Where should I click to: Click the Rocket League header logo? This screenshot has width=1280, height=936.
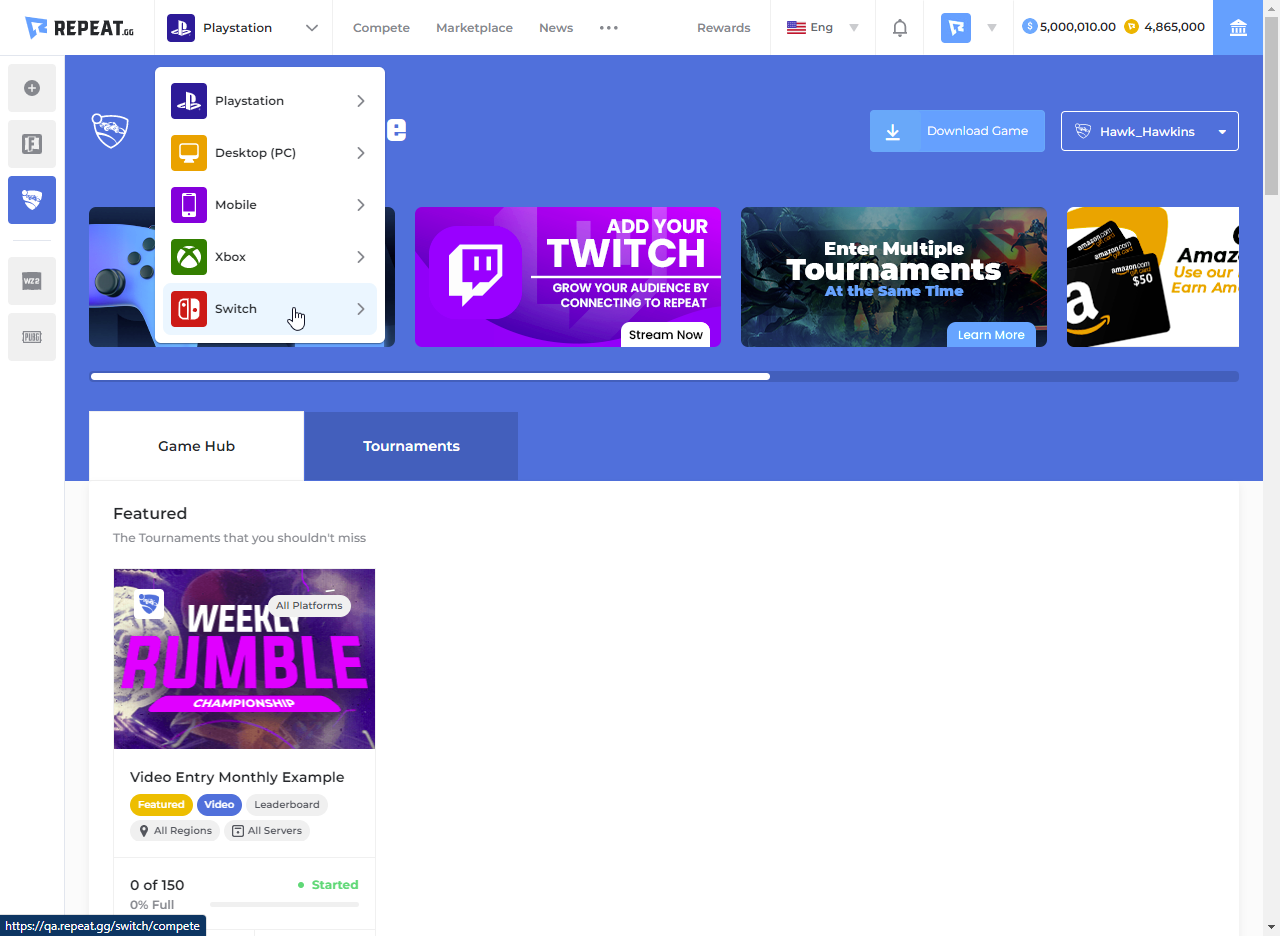coord(111,131)
